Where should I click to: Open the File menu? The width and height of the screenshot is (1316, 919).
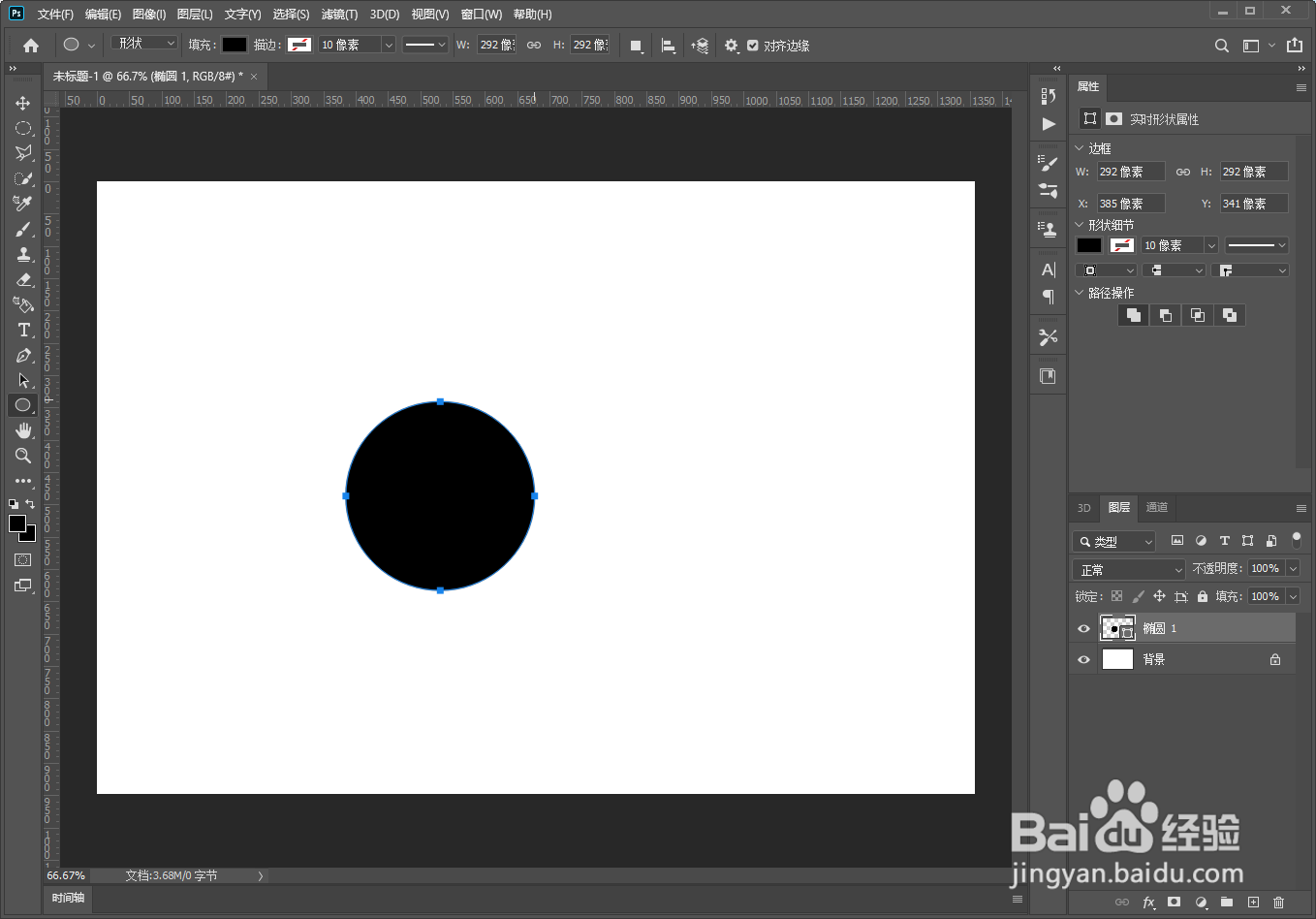click(x=55, y=15)
